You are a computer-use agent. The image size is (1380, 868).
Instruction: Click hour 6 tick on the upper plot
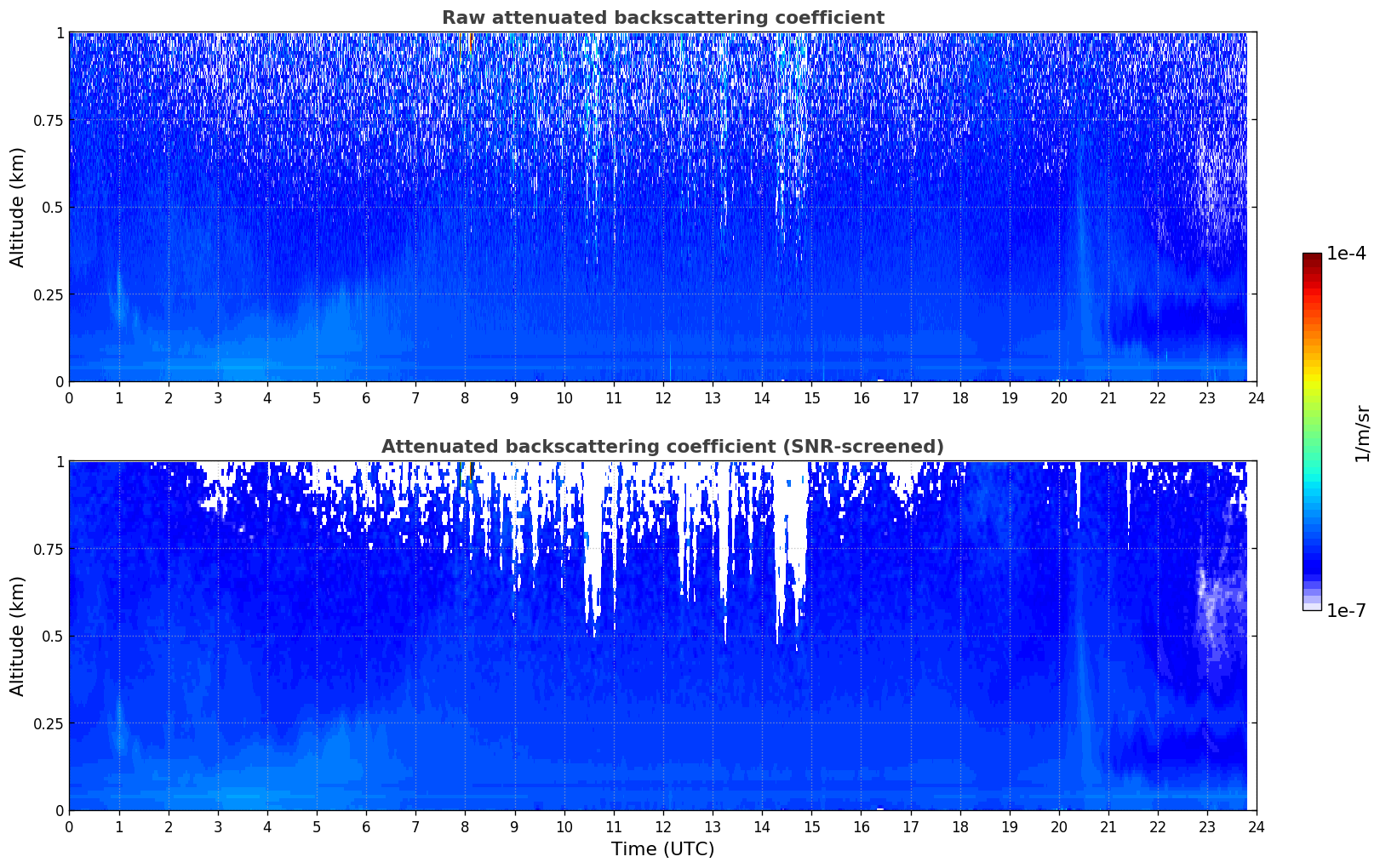point(366,397)
